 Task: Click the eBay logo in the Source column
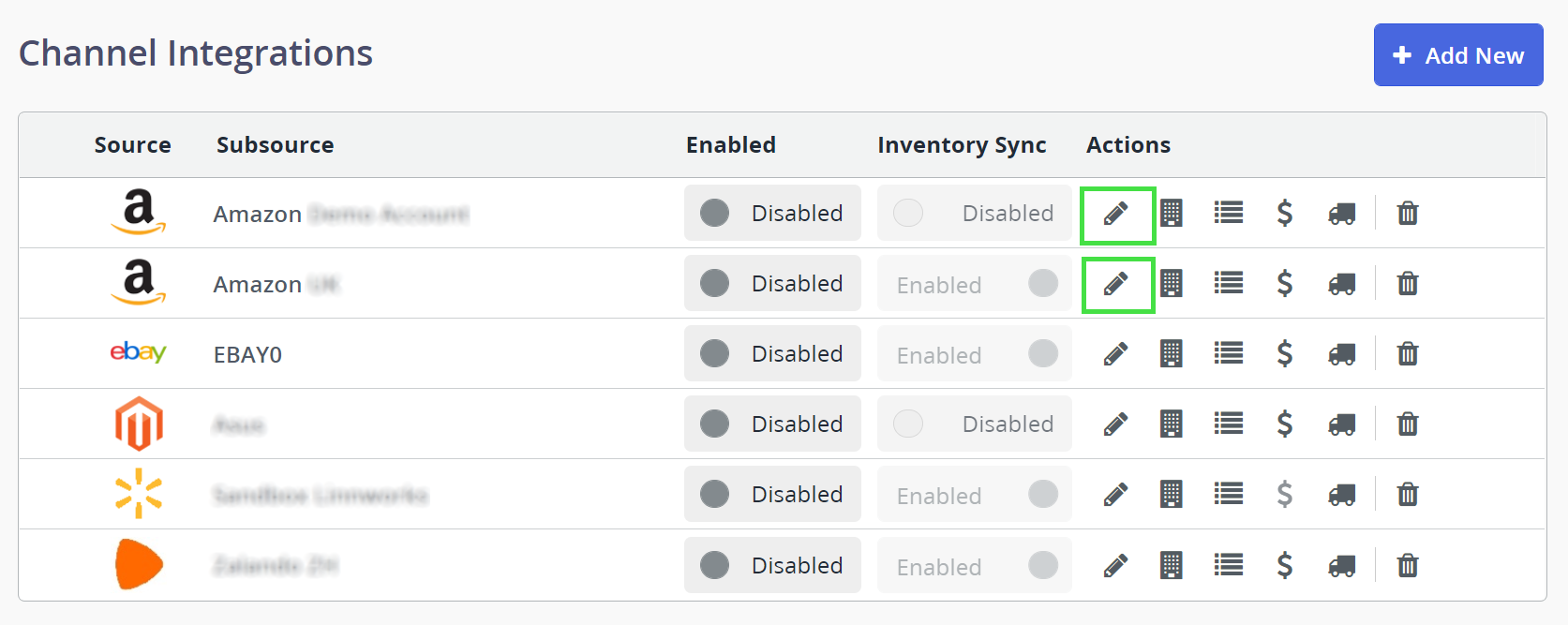(x=138, y=352)
